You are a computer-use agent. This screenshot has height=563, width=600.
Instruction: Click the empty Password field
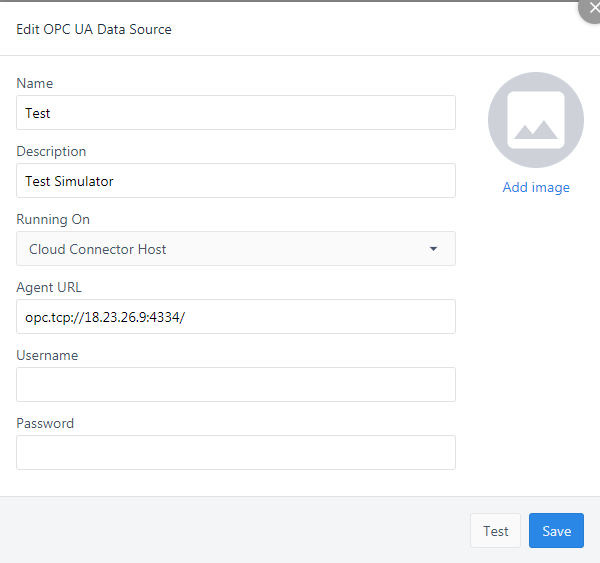click(x=236, y=453)
